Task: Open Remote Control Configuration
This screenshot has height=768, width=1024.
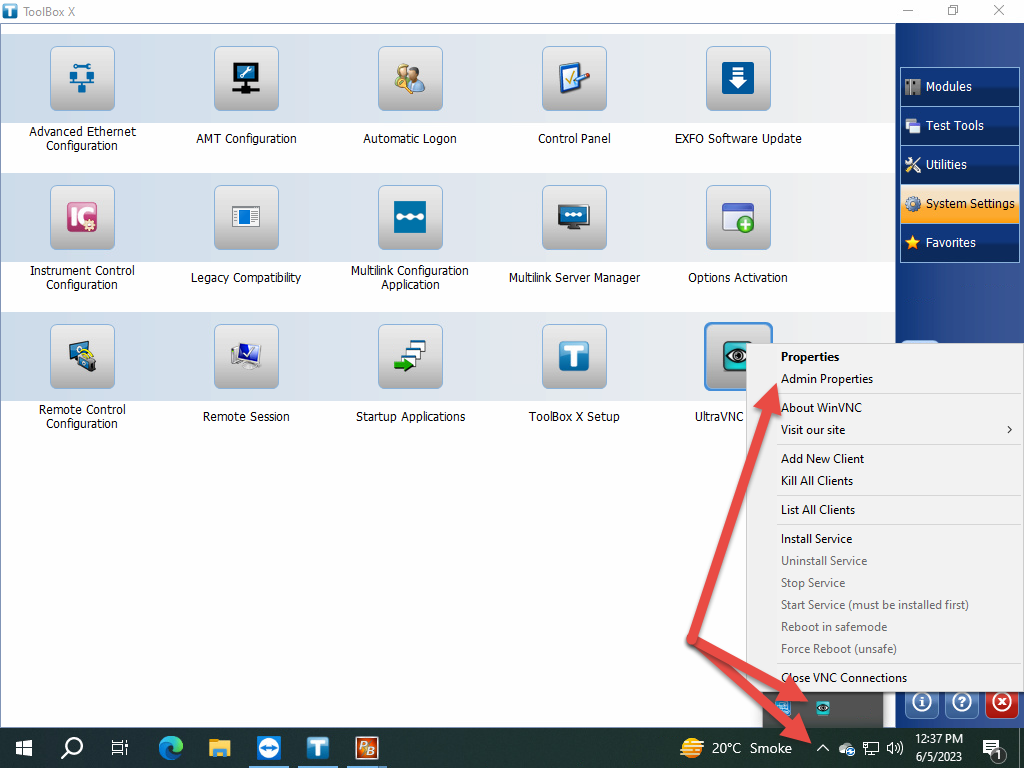Action: (82, 357)
